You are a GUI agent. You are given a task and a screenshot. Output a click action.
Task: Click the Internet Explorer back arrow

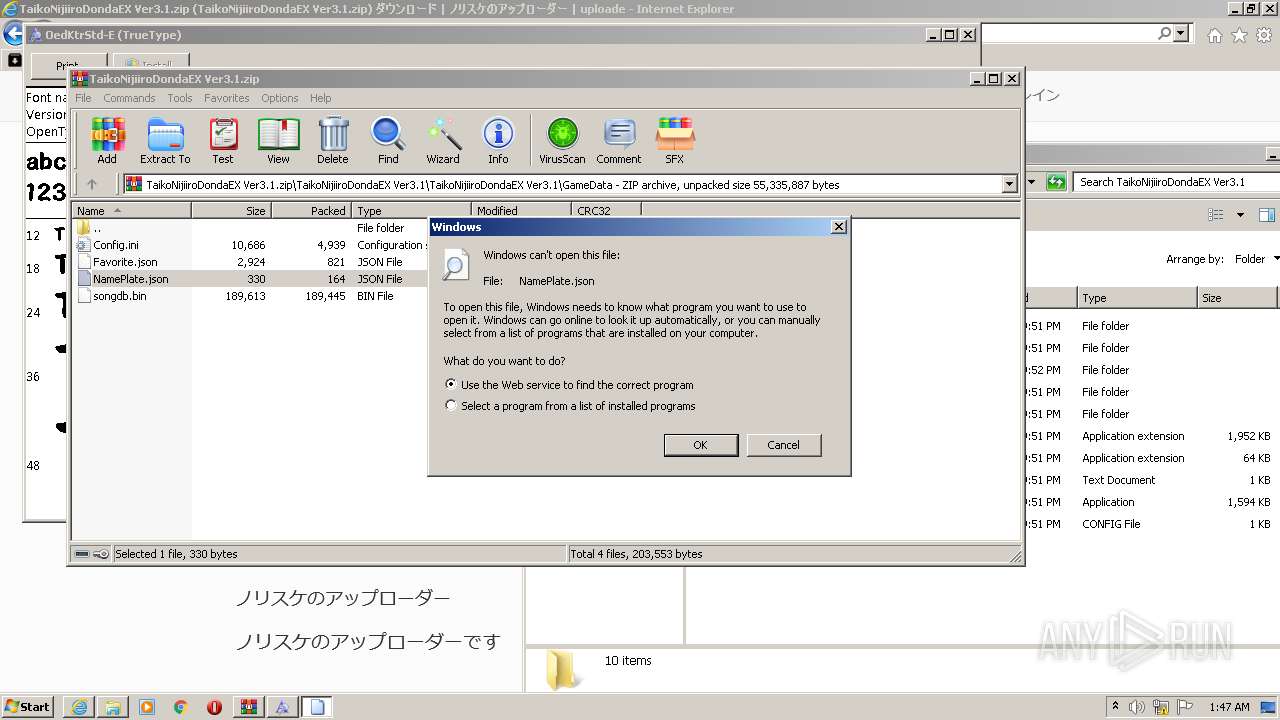pos(13,33)
